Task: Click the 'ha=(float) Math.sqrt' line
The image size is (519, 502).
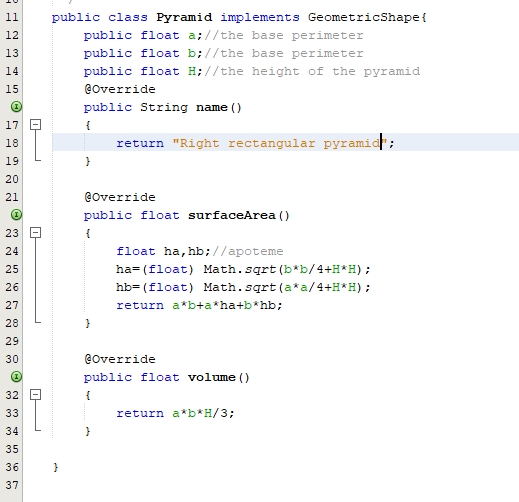Action: pyautogui.click(x=243, y=269)
